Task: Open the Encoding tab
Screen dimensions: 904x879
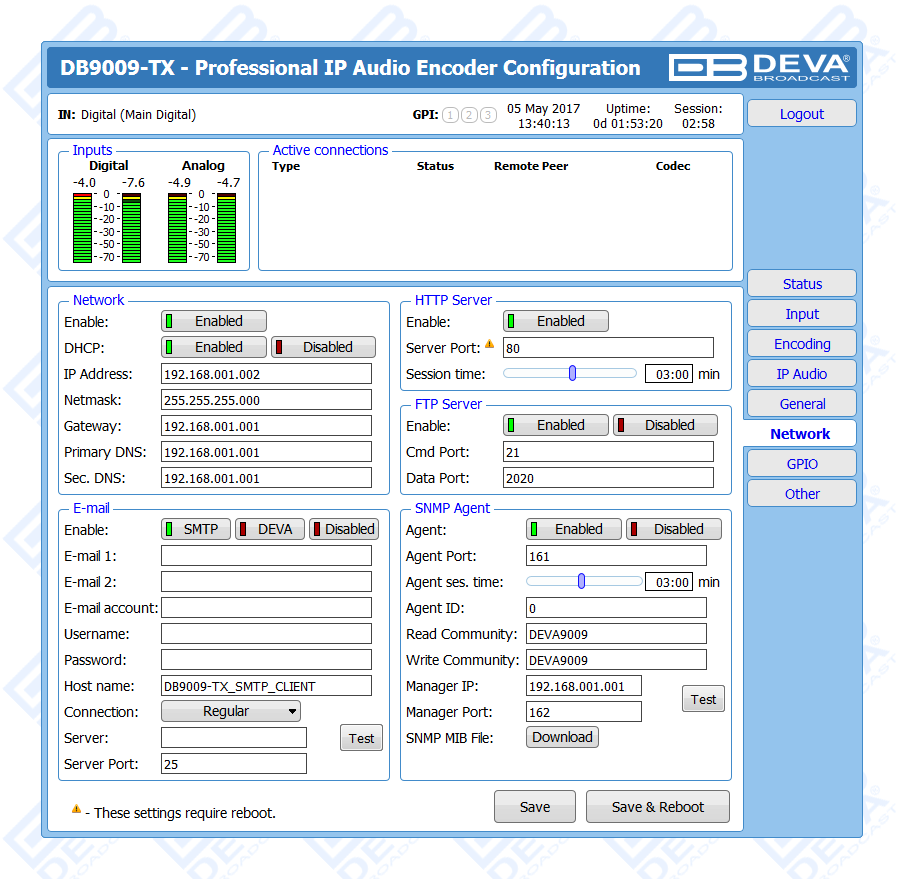Action: pyautogui.click(x=802, y=344)
